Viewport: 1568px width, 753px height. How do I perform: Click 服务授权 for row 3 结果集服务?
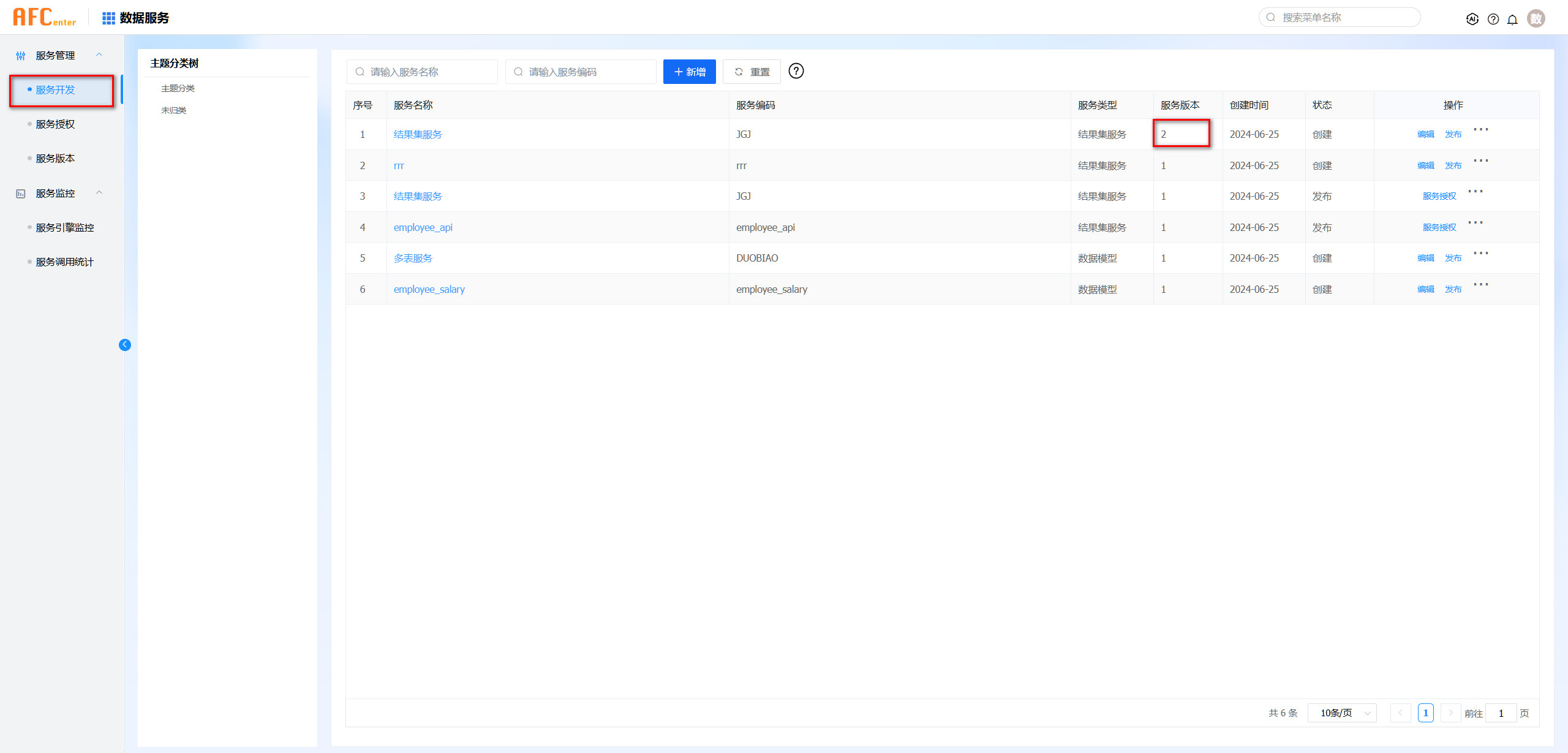pos(1439,196)
